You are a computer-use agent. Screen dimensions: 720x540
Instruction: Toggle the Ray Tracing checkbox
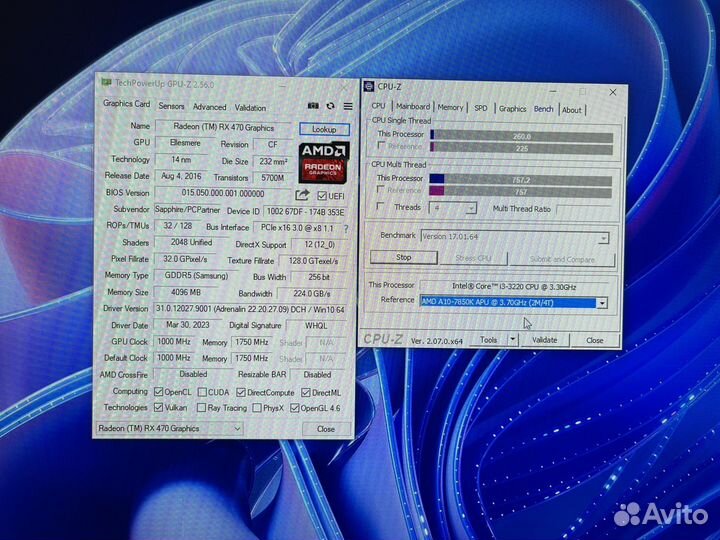201,408
